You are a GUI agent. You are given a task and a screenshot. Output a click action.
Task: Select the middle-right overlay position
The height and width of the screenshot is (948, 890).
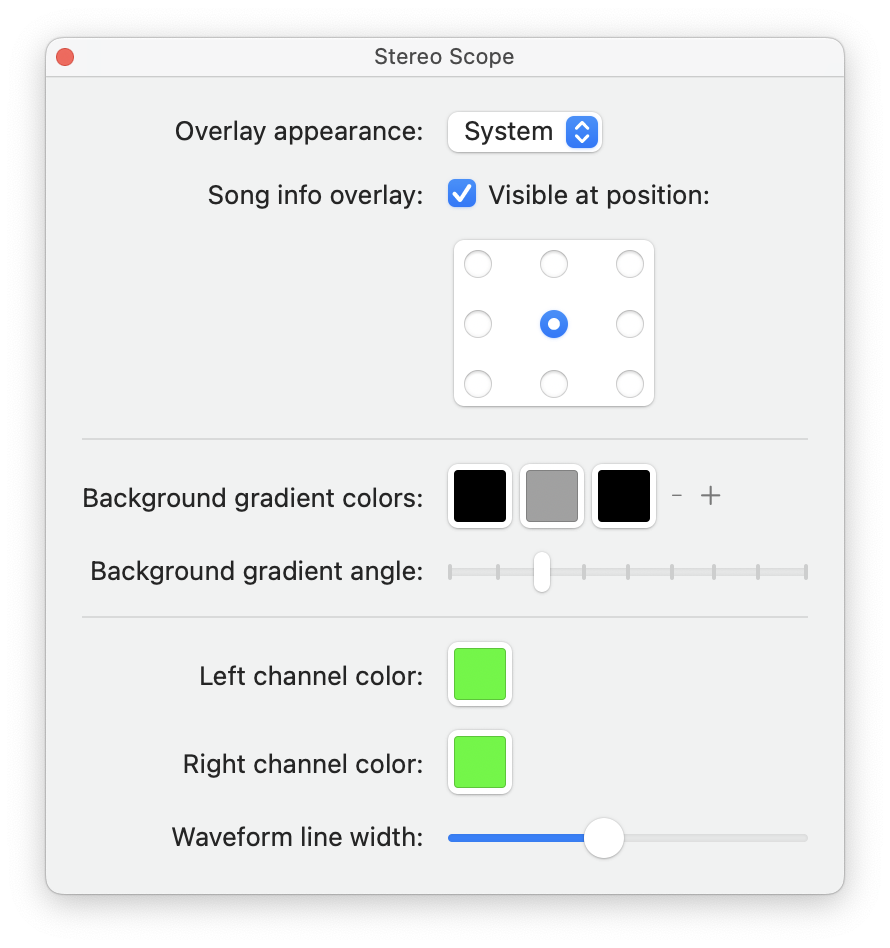pyautogui.click(x=629, y=323)
